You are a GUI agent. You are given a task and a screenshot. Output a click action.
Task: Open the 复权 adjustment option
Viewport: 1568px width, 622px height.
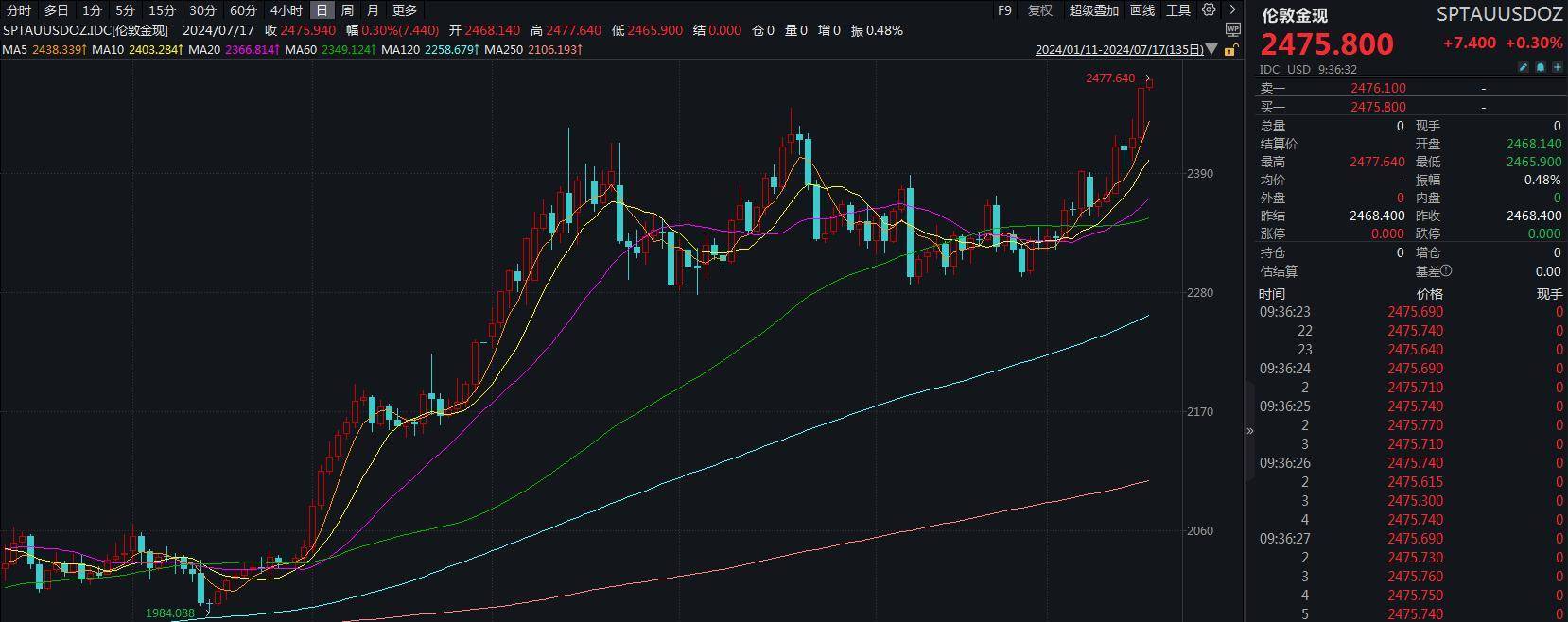(1040, 10)
